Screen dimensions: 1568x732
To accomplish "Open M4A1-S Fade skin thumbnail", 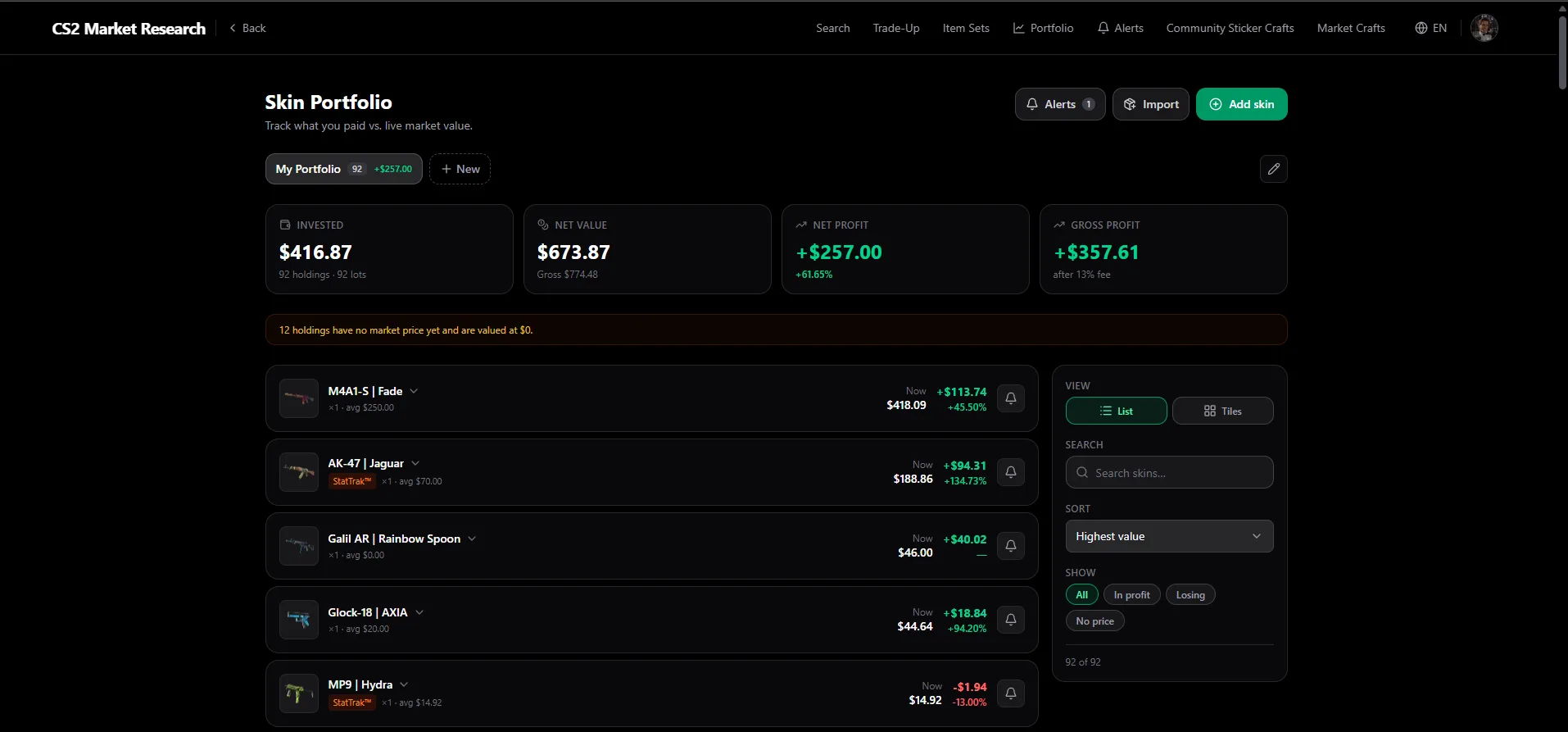I will coord(299,398).
